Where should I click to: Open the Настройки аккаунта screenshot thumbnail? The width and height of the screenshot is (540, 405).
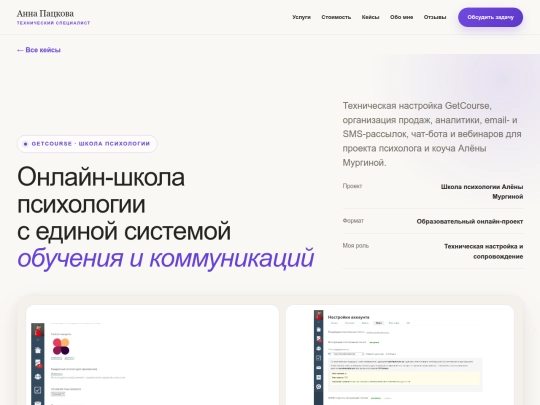399,355
